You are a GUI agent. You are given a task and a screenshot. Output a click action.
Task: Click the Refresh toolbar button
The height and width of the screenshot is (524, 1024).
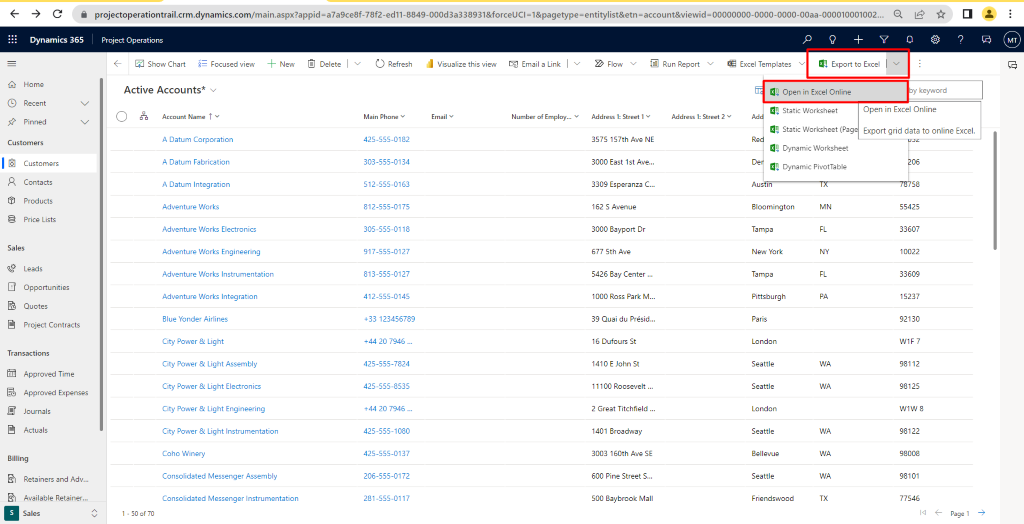tap(393, 64)
